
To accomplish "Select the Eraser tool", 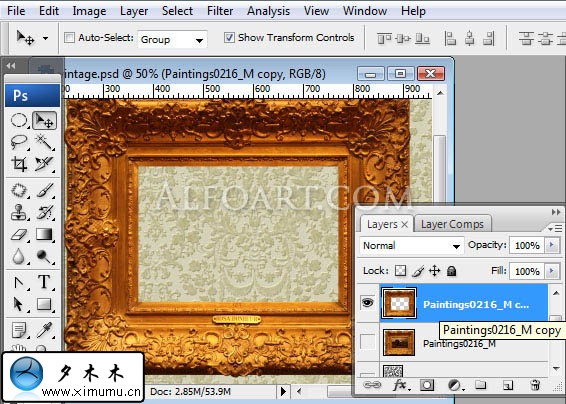I will (x=19, y=235).
